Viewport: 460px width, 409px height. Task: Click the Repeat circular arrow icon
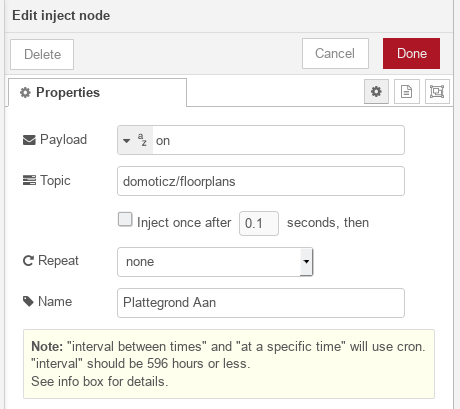[x=28, y=261]
